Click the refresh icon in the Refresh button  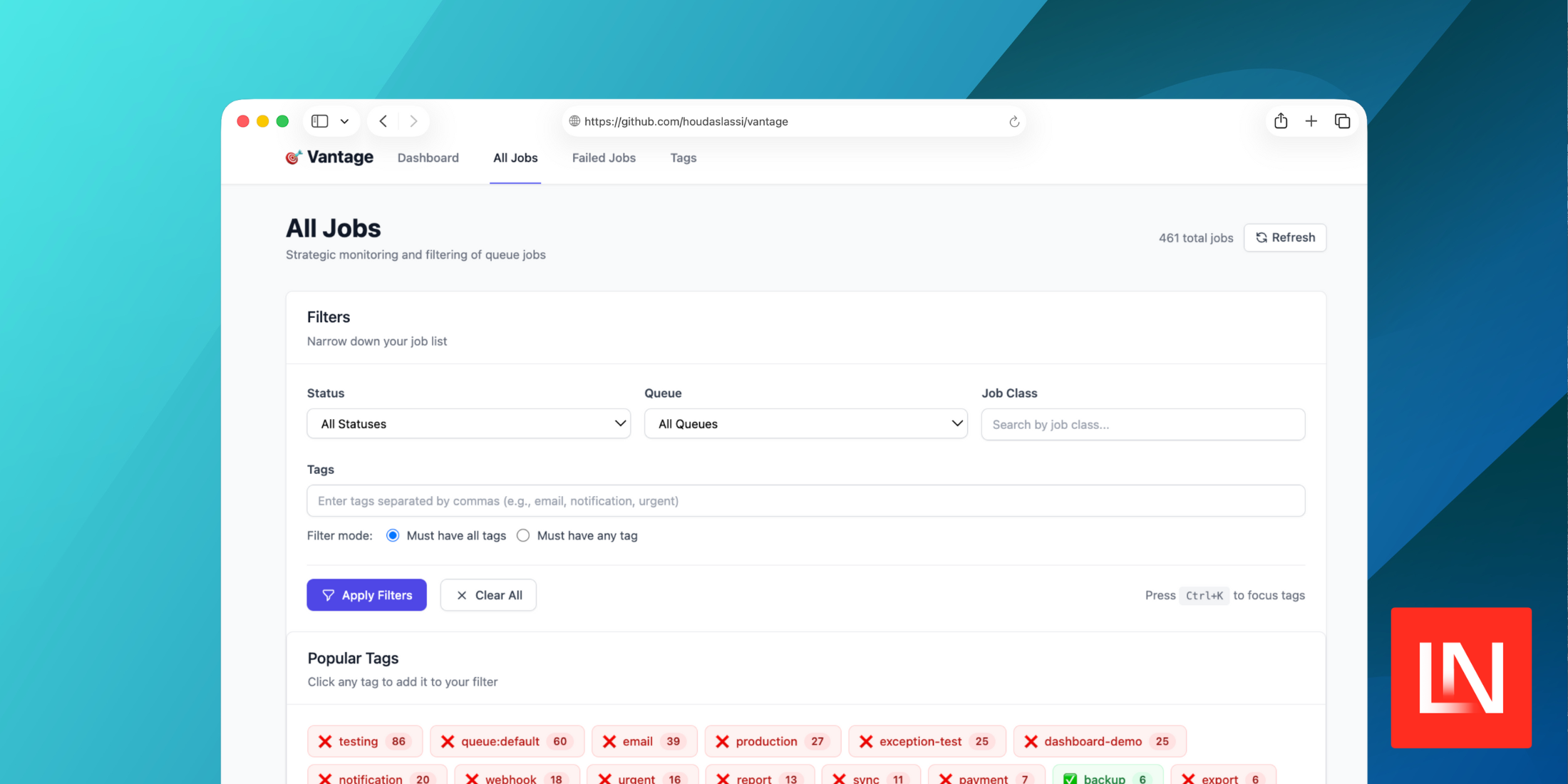tap(1261, 237)
